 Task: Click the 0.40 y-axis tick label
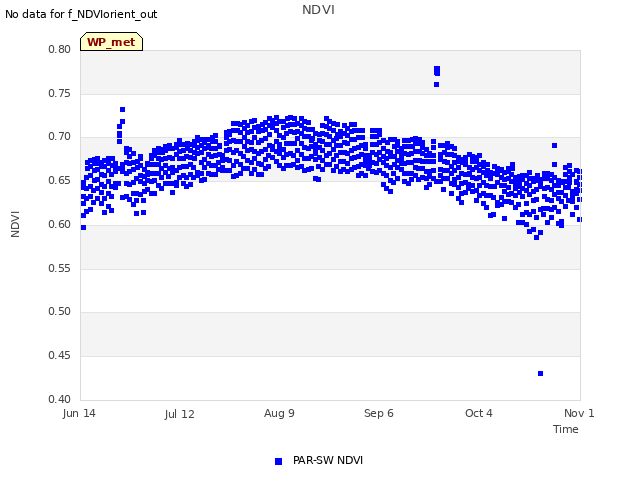pyautogui.click(x=59, y=399)
